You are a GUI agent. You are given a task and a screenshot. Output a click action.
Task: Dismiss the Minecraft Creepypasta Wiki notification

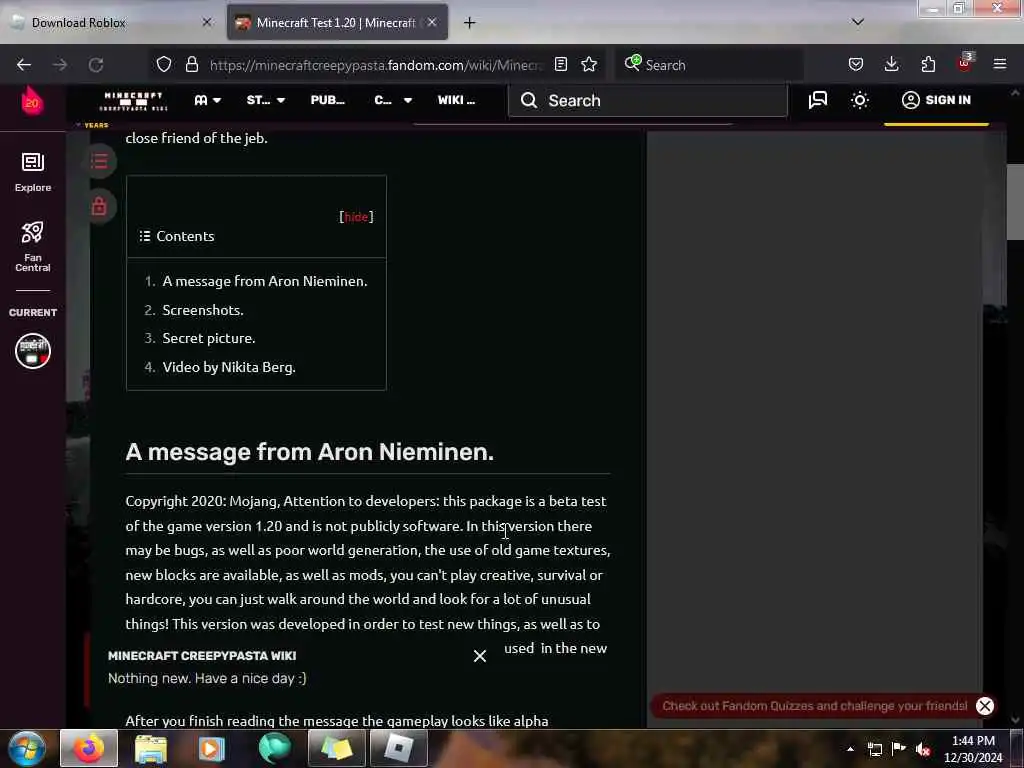(479, 656)
